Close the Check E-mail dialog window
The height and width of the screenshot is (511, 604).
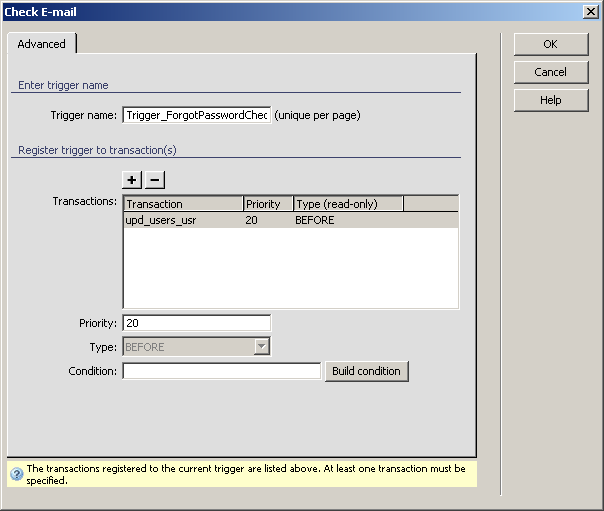coord(590,11)
